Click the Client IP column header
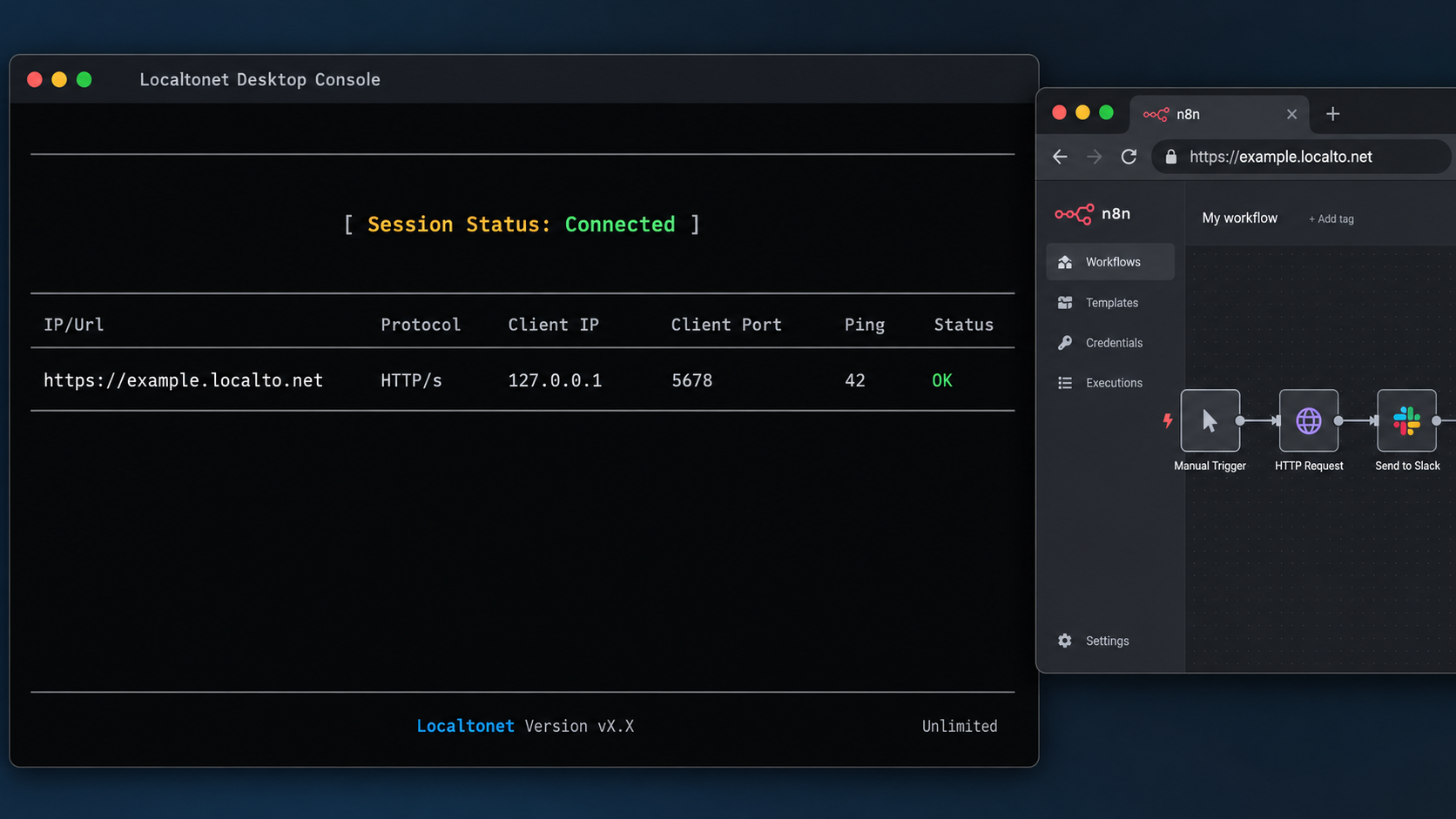The width and height of the screenshot is (1456, 819). [x=554, y=325]
